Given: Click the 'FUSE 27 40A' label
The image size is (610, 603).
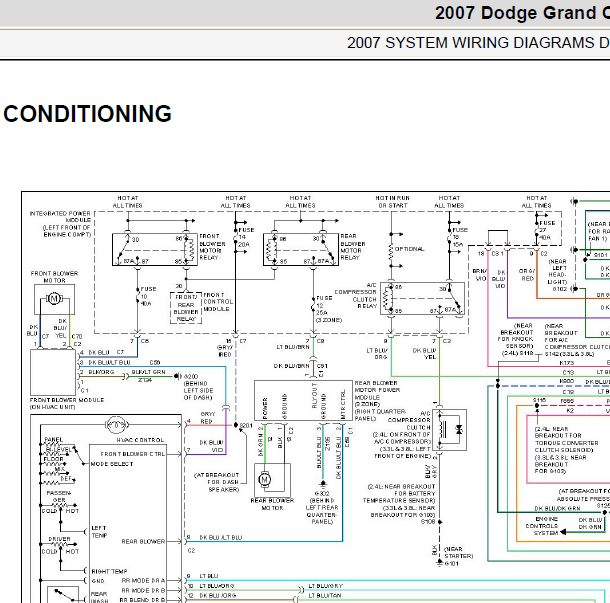Looking at the screenshot, I should pos(547,230).
